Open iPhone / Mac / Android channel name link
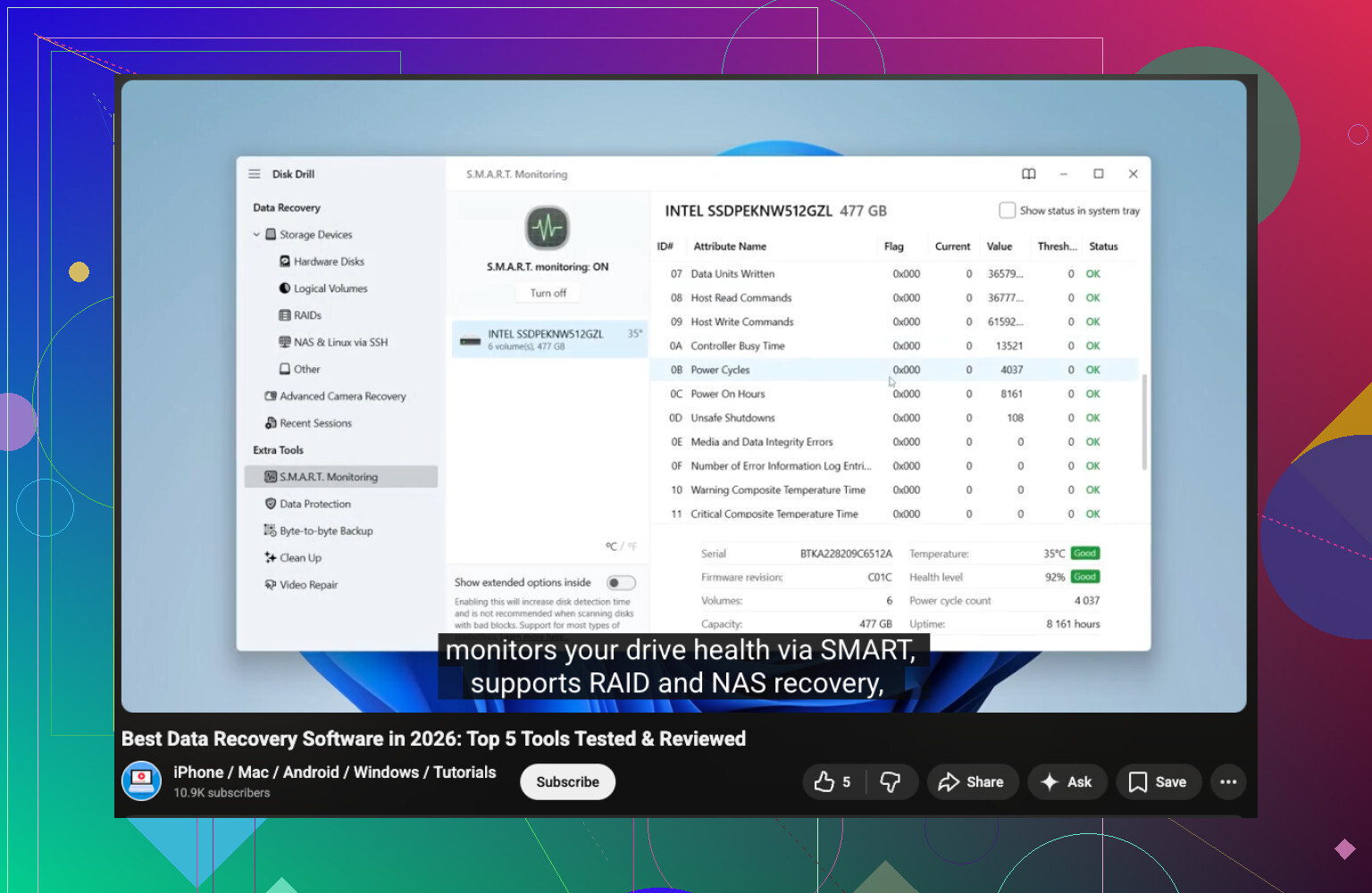1372x893 pixels. [x=334, y=772]
